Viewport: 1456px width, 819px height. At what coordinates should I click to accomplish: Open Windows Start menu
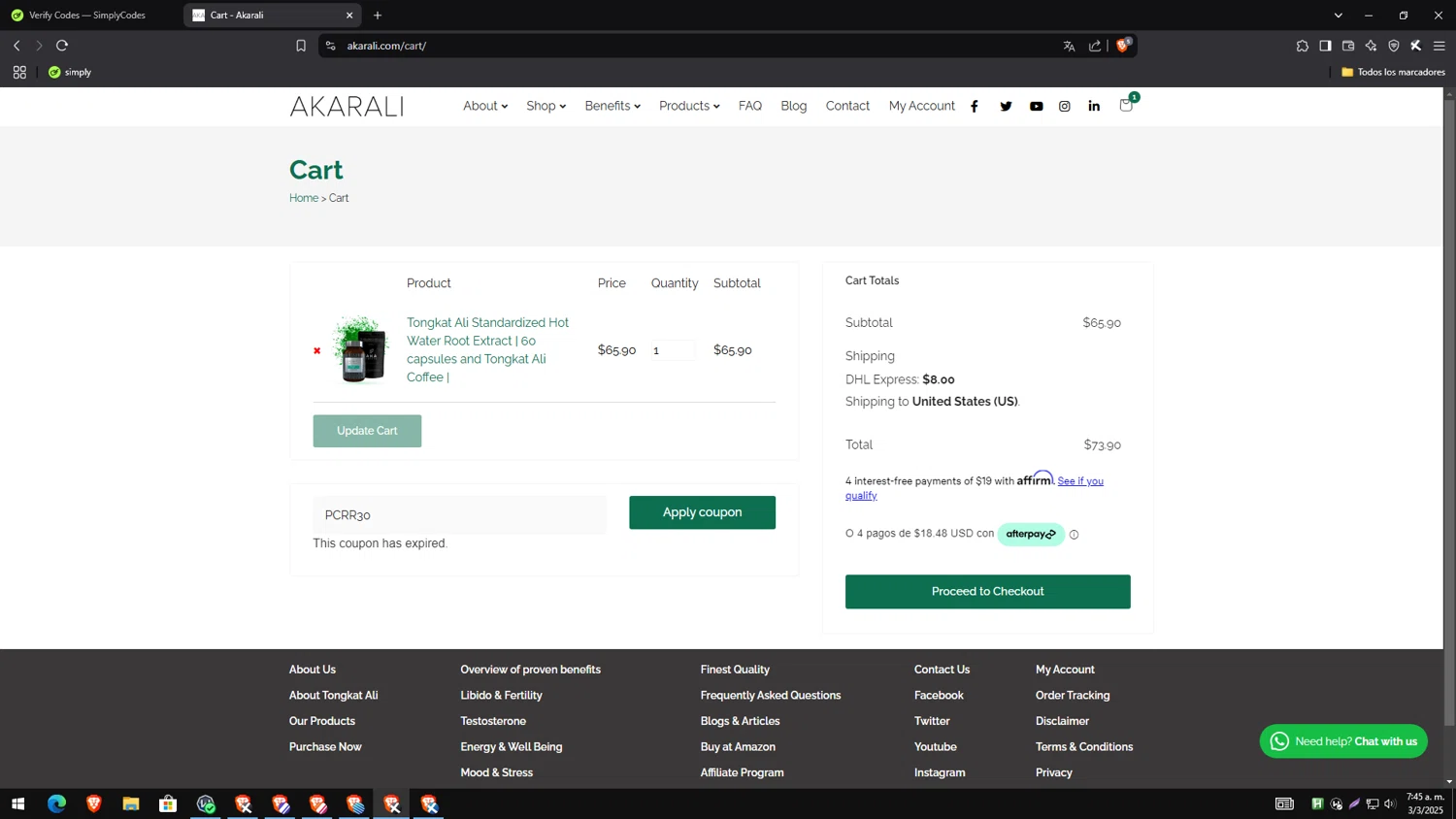[x=17, y=803]
